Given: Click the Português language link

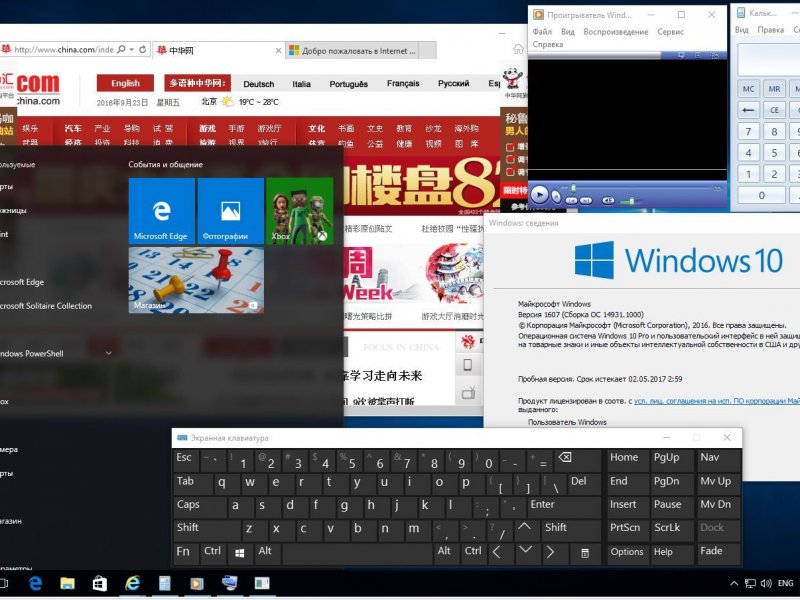Looking at the screenshot, I should [x=348, y=84].
